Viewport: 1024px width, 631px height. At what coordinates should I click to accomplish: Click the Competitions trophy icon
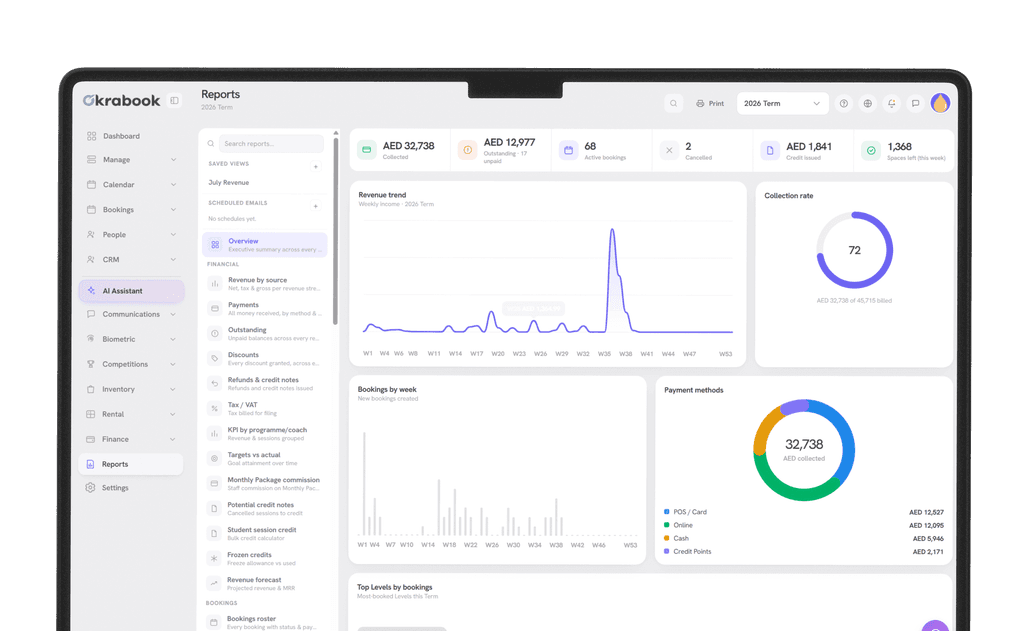click(91, 364)
